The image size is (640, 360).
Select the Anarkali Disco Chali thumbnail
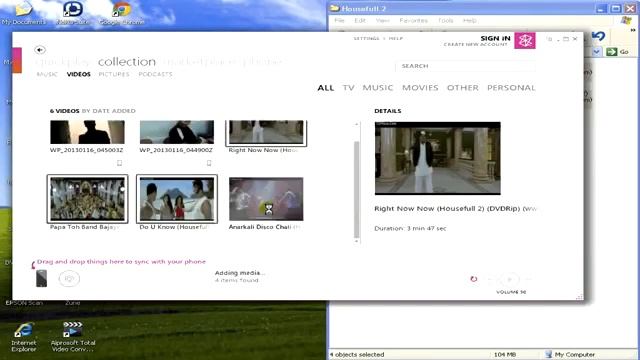click(266, 199)
